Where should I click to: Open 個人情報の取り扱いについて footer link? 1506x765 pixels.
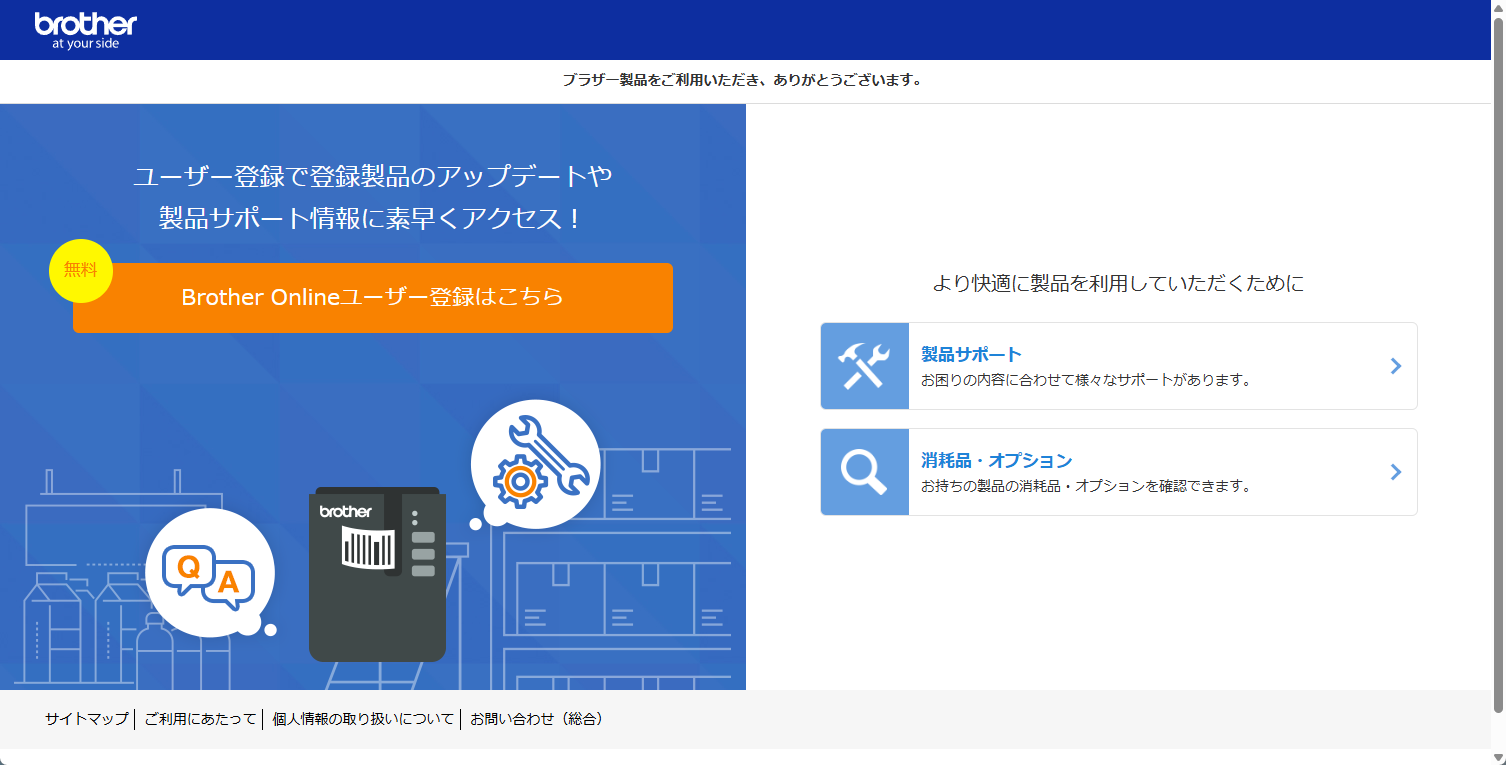[363, 719]
